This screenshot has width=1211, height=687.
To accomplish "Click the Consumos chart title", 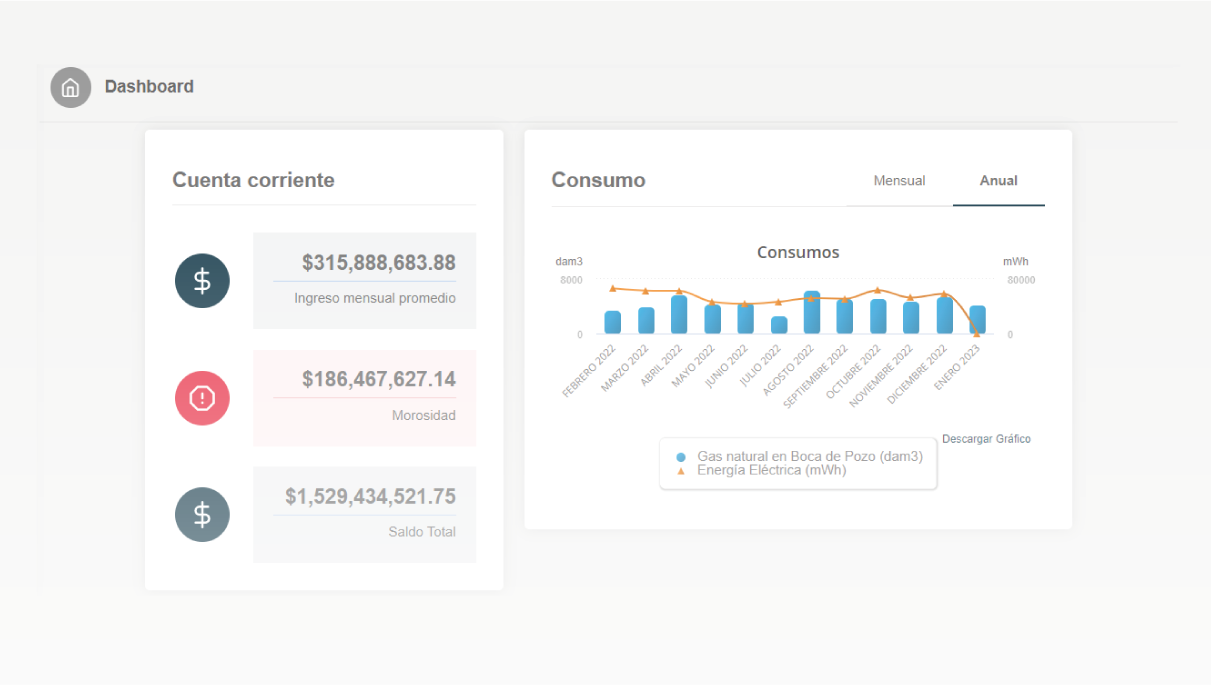I will 798,253.
